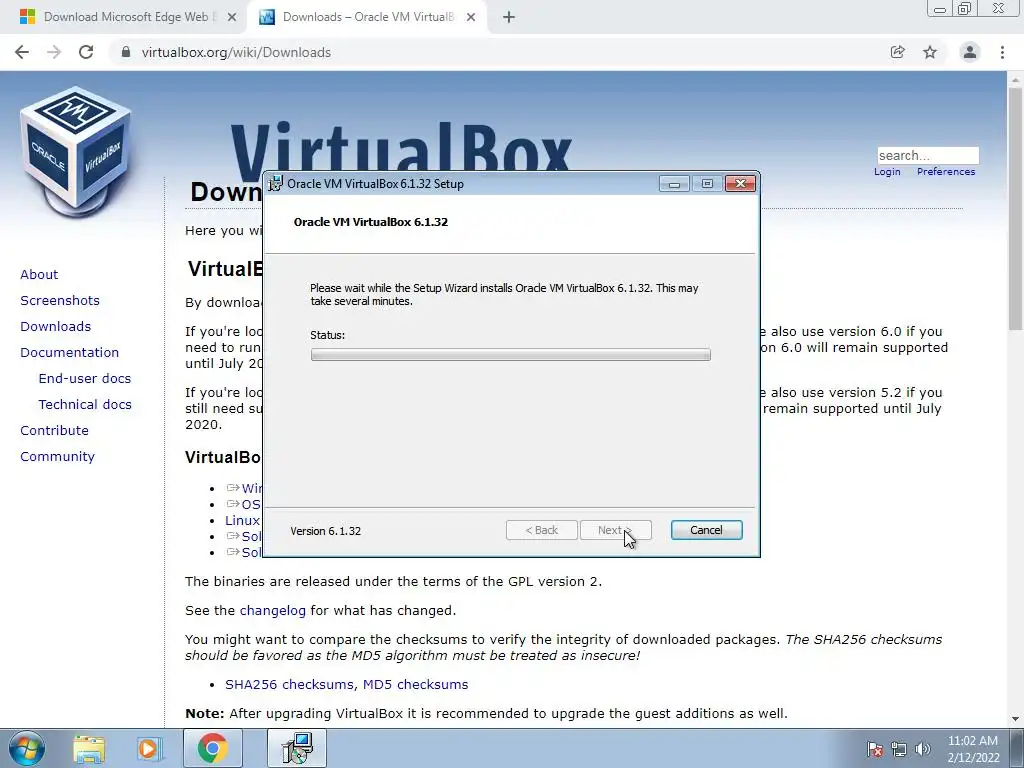Open the SHA256 checksums link
1024x768 pixels.
point(291,684)
